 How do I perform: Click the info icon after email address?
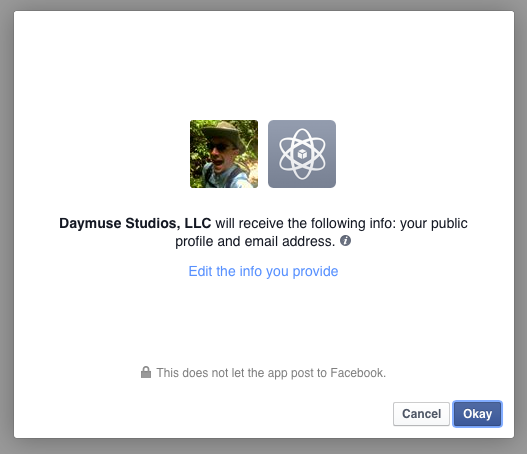[x=345, y=241]
